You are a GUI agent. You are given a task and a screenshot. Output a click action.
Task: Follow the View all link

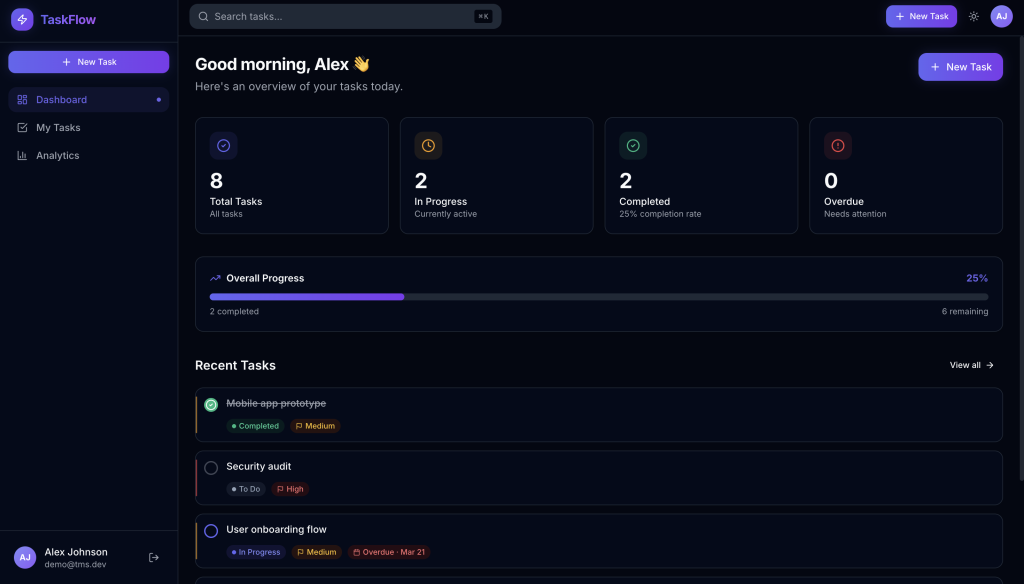coord(971,365)
